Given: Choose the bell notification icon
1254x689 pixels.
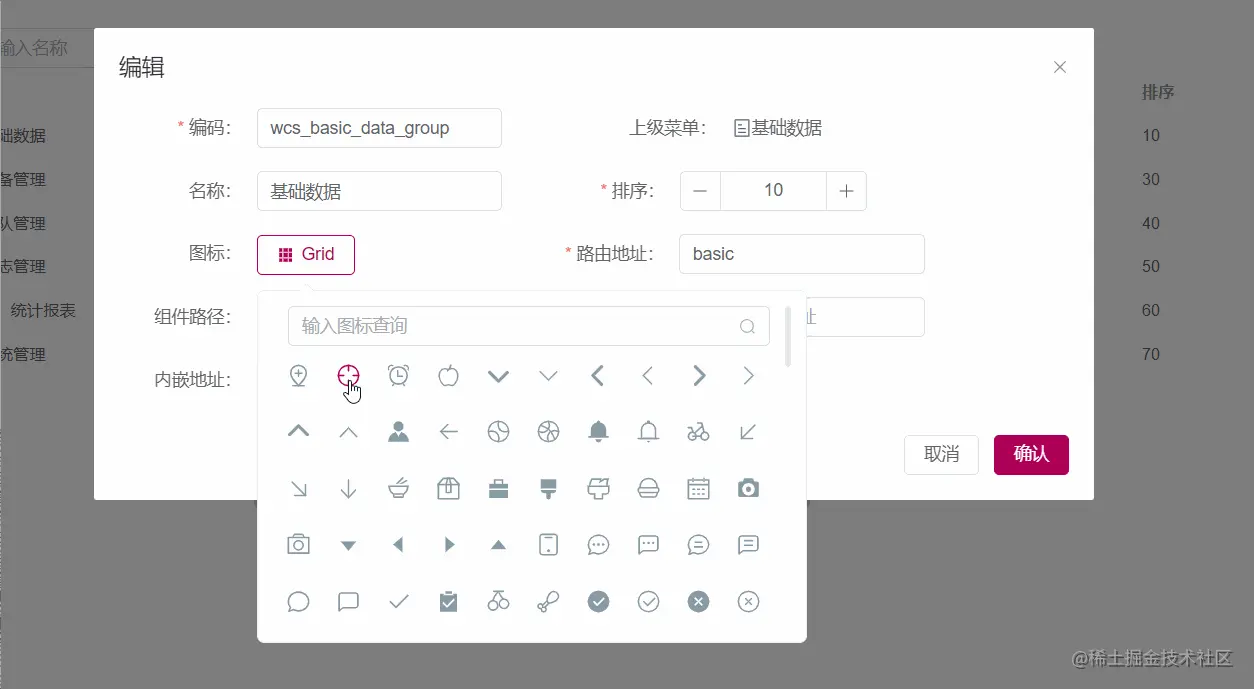Looking at the screenshot, I should coord(598,431).
